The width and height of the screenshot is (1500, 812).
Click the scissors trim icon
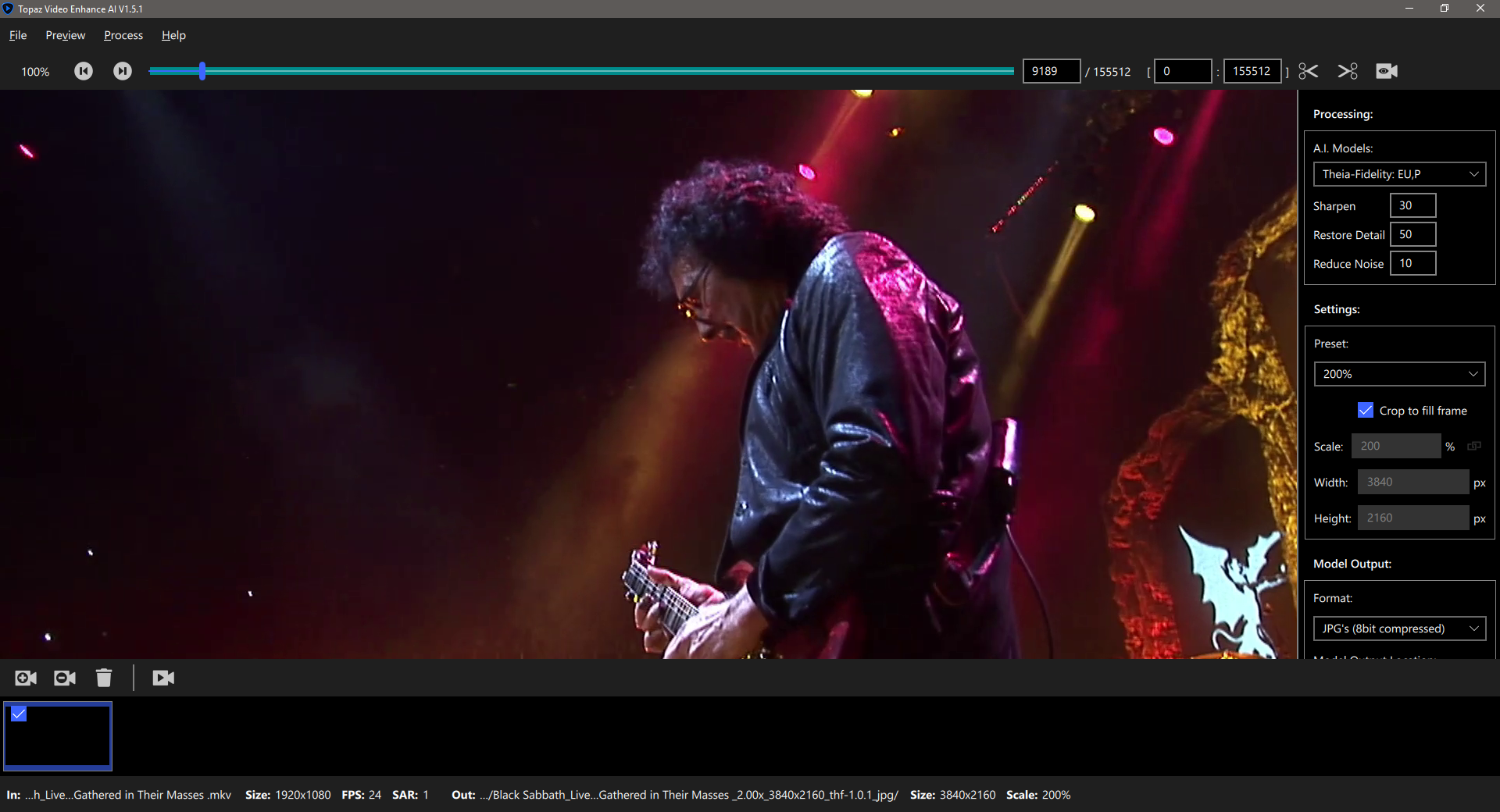pos(1309,71)
